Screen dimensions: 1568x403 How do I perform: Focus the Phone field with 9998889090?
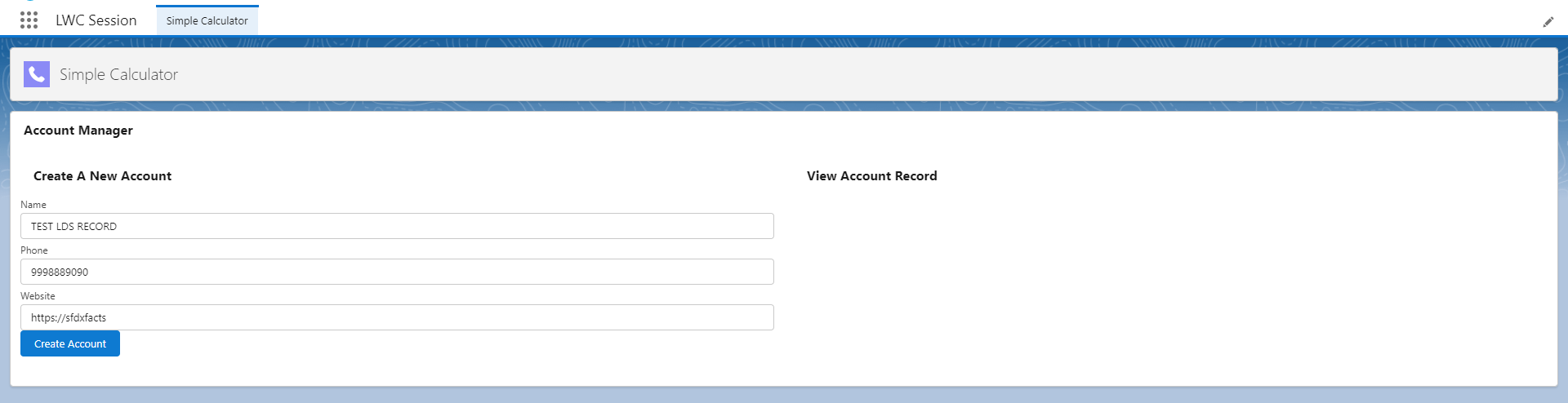pyautogui.click(x=397, y=272)
